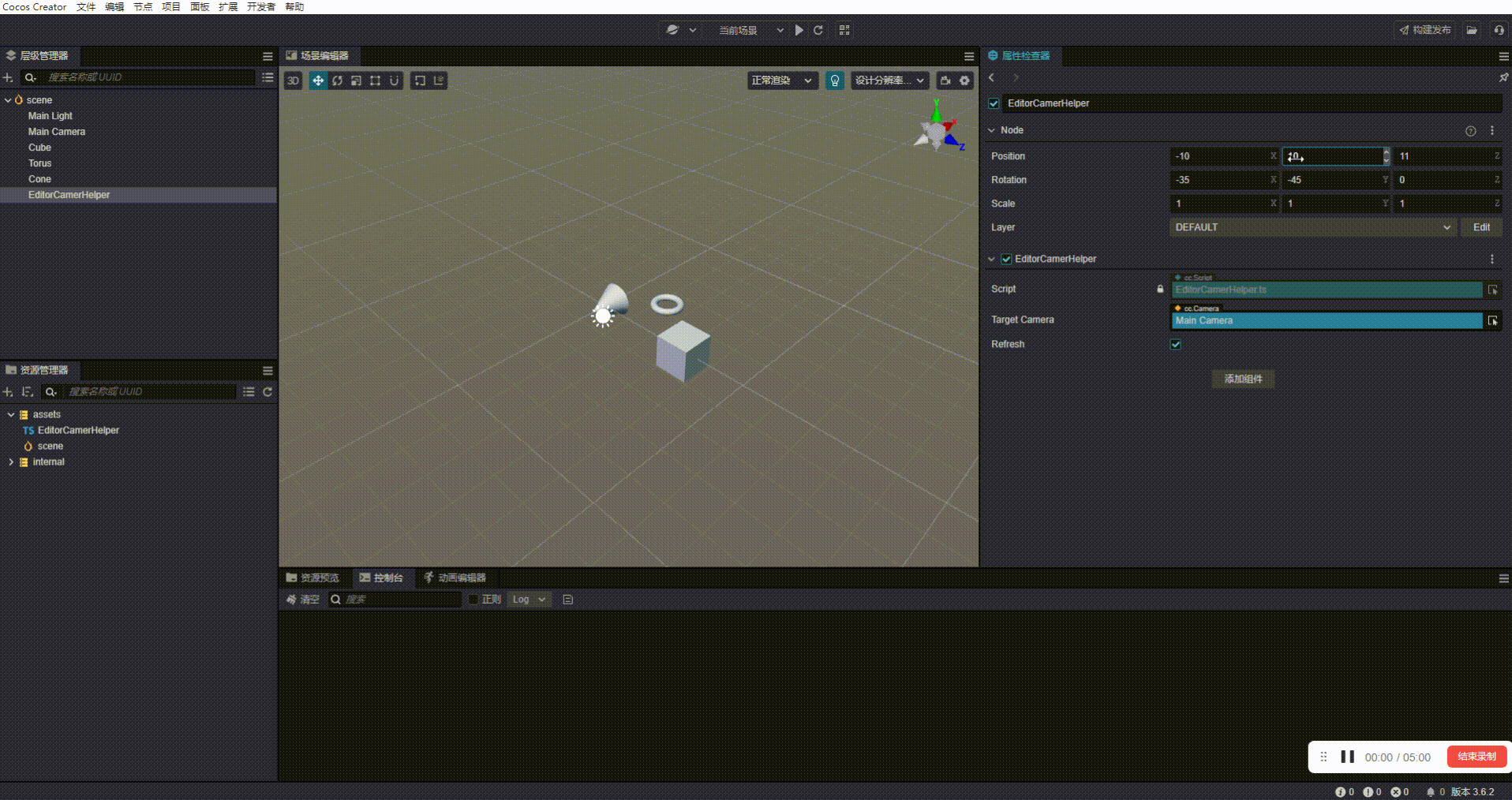This screenshot has height=800, width=1512.
Task: Refresh the assets panel
Action: click(268, 391)
